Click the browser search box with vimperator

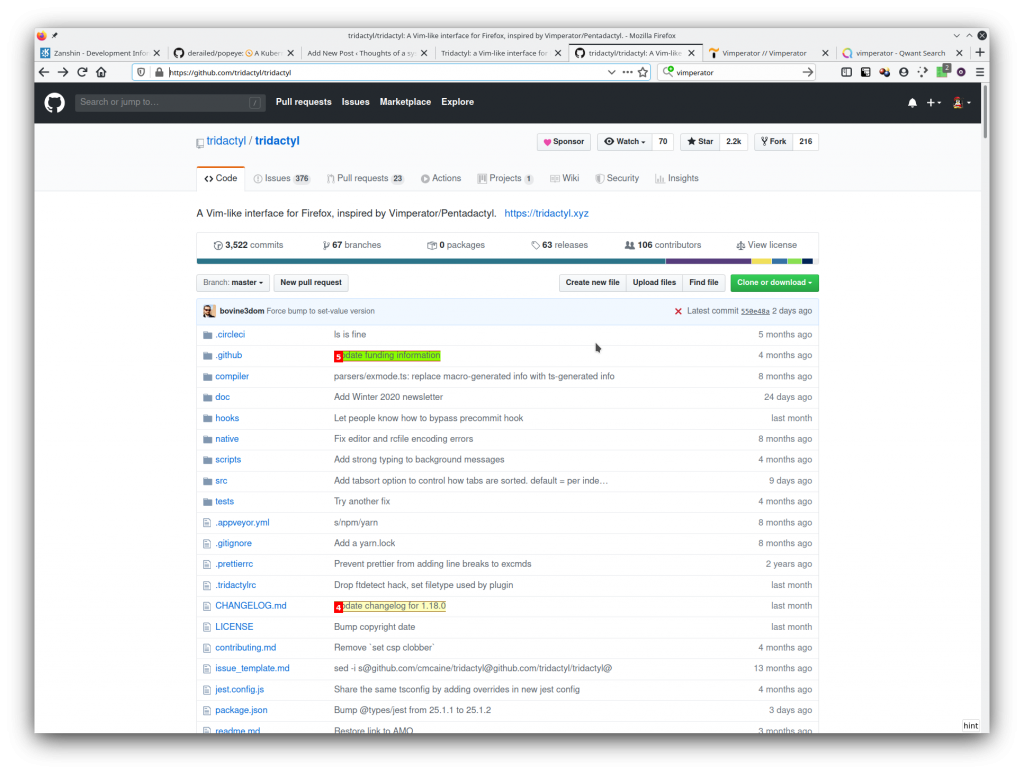click(x=737, y=73)
